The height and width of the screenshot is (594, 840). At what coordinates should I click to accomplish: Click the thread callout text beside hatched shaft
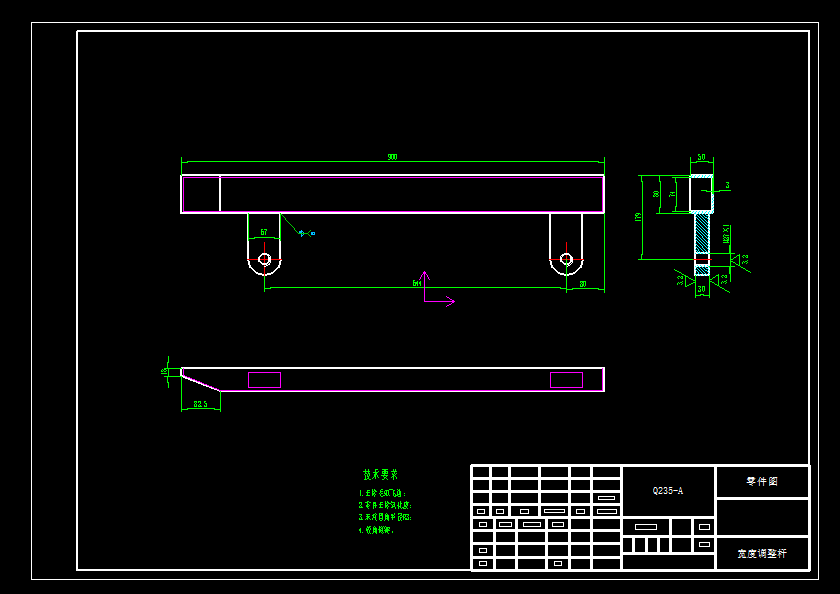pos(726,234)
